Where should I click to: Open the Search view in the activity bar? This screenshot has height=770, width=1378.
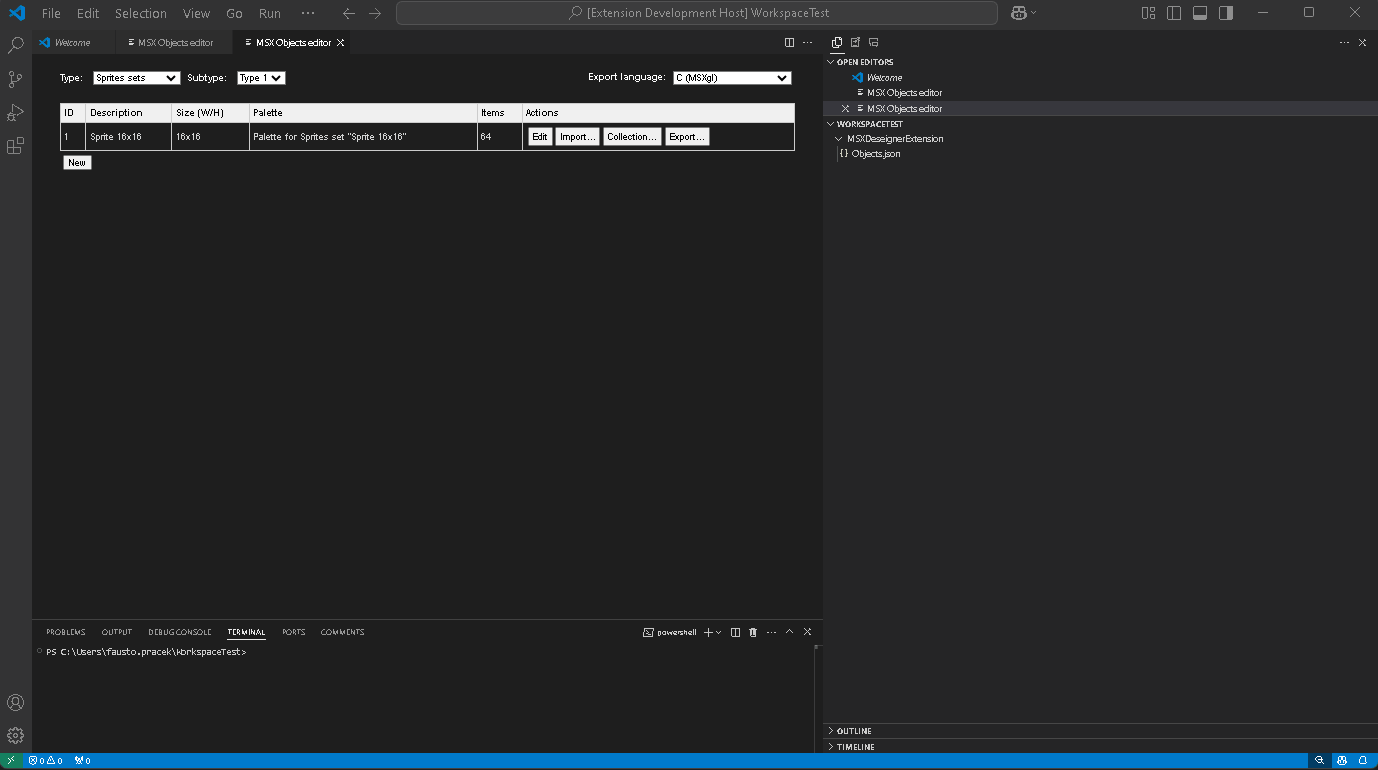(16, 46)
